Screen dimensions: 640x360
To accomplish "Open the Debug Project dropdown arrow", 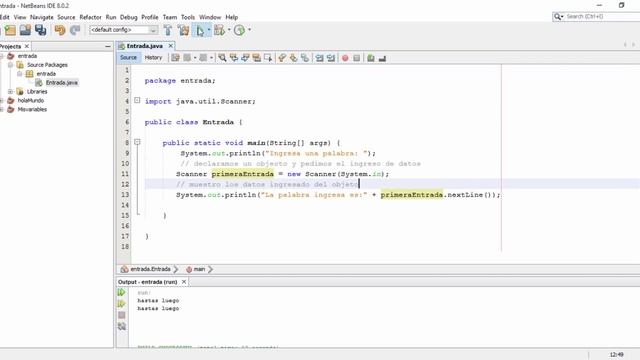I will 229,30.
